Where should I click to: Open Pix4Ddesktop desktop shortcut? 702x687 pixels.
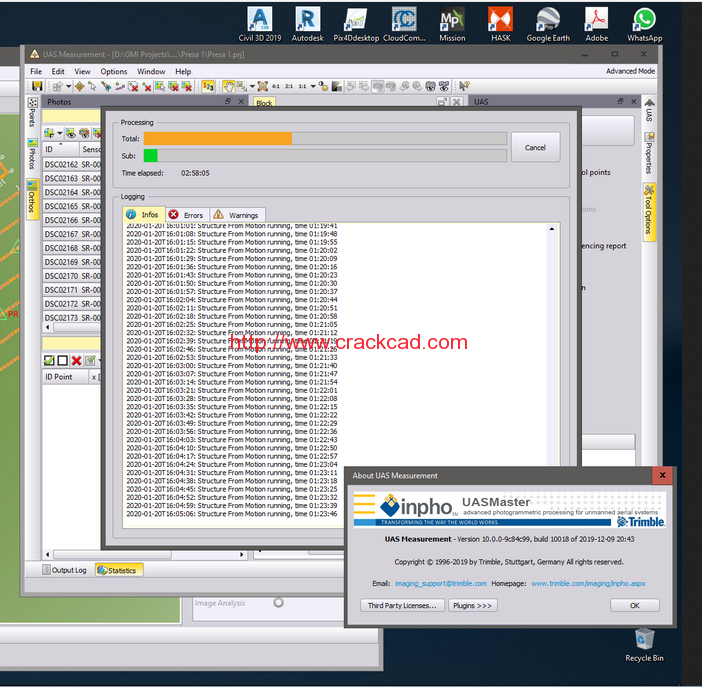(x=356, y=25)
